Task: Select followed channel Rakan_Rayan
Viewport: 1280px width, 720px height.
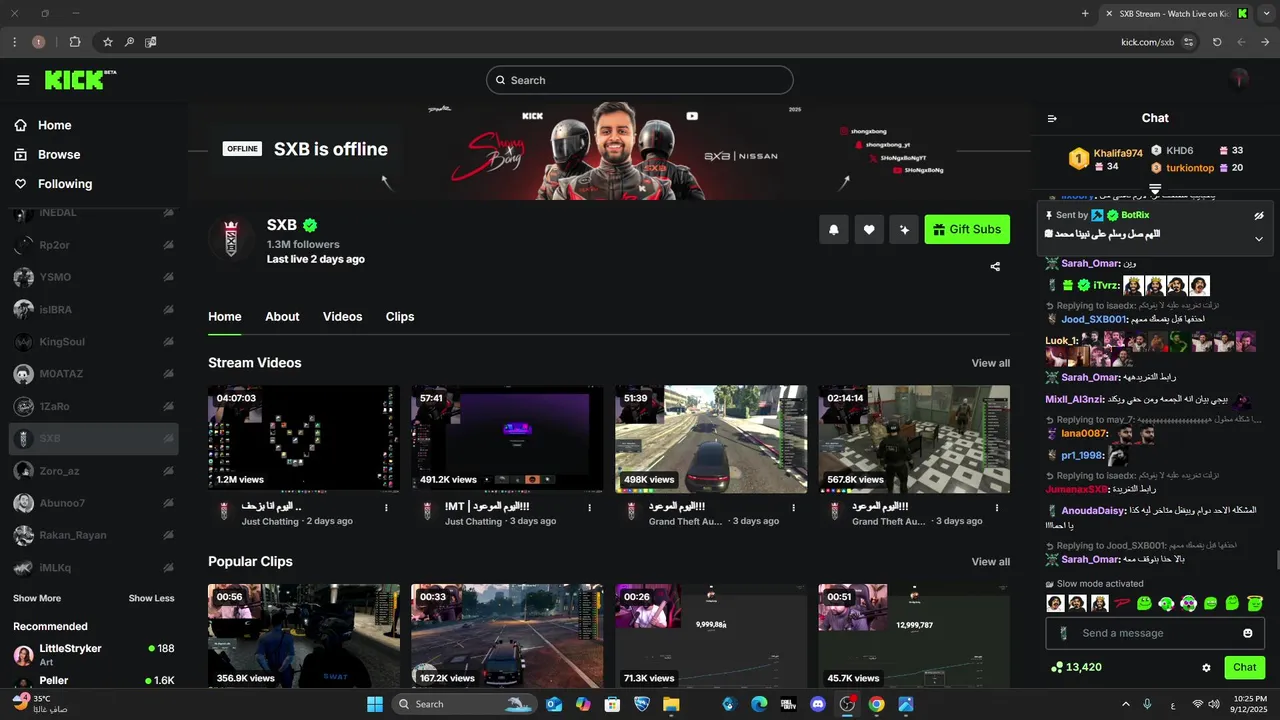Action: (93, 535)
